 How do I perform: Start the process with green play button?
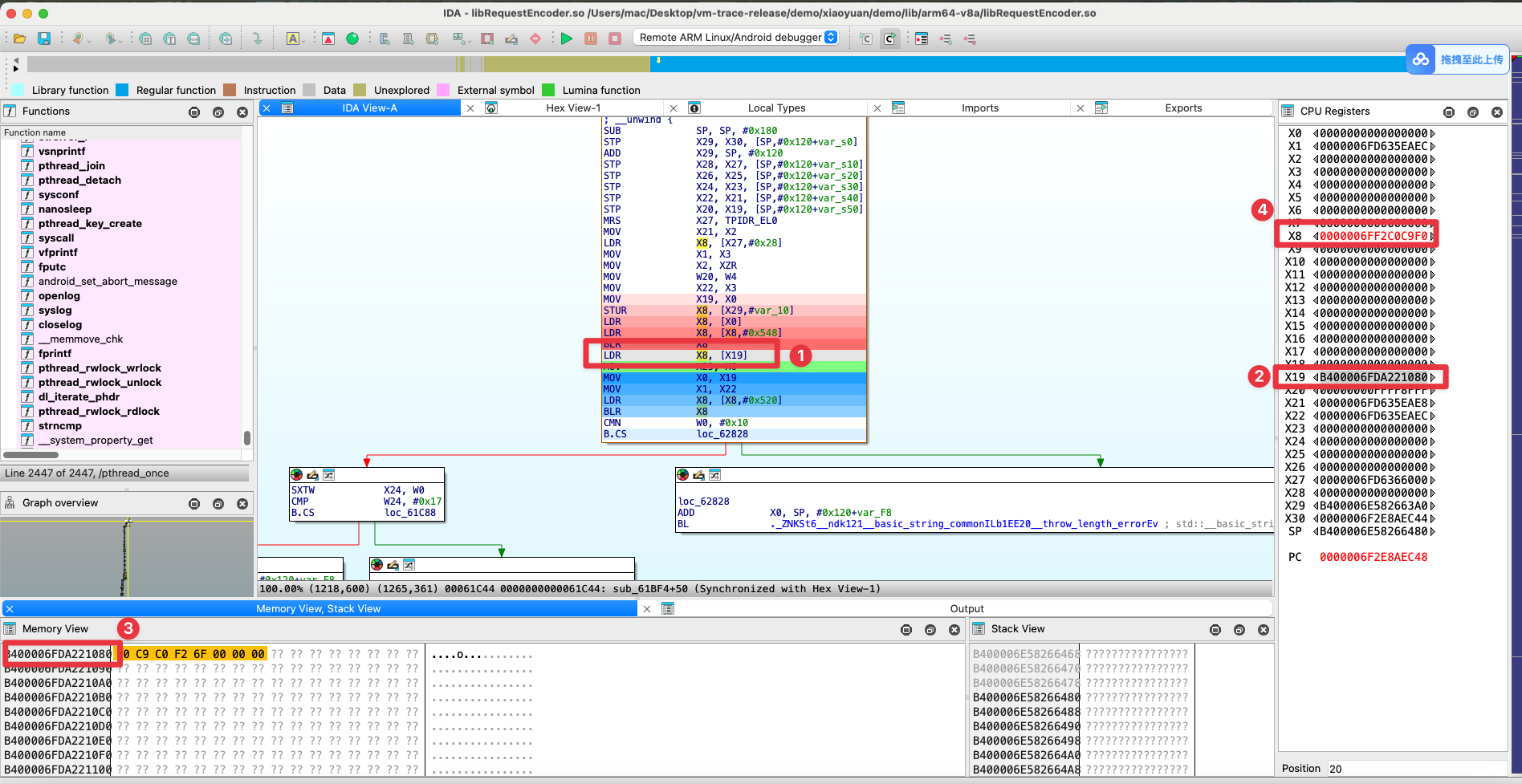click(567, 39)
